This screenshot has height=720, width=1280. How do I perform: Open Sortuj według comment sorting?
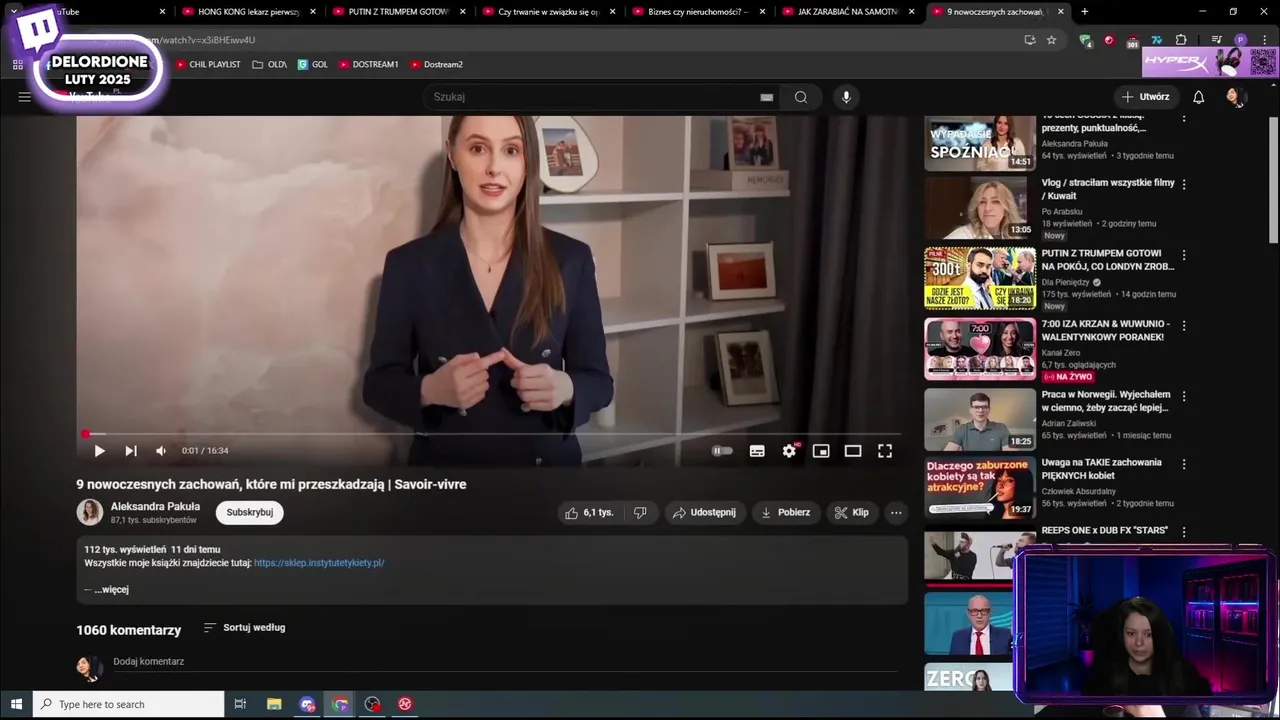coord(245,628)
